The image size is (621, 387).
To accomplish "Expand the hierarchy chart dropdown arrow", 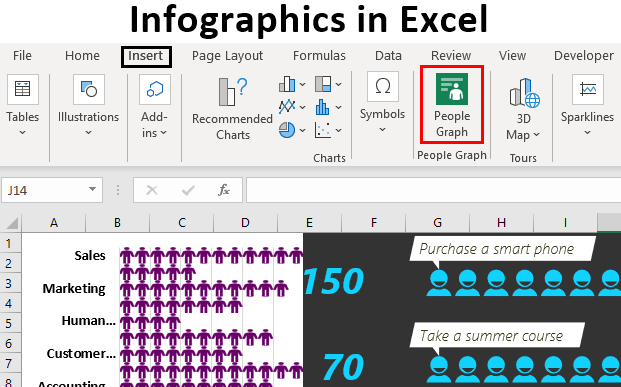I will tap(338, 84).
